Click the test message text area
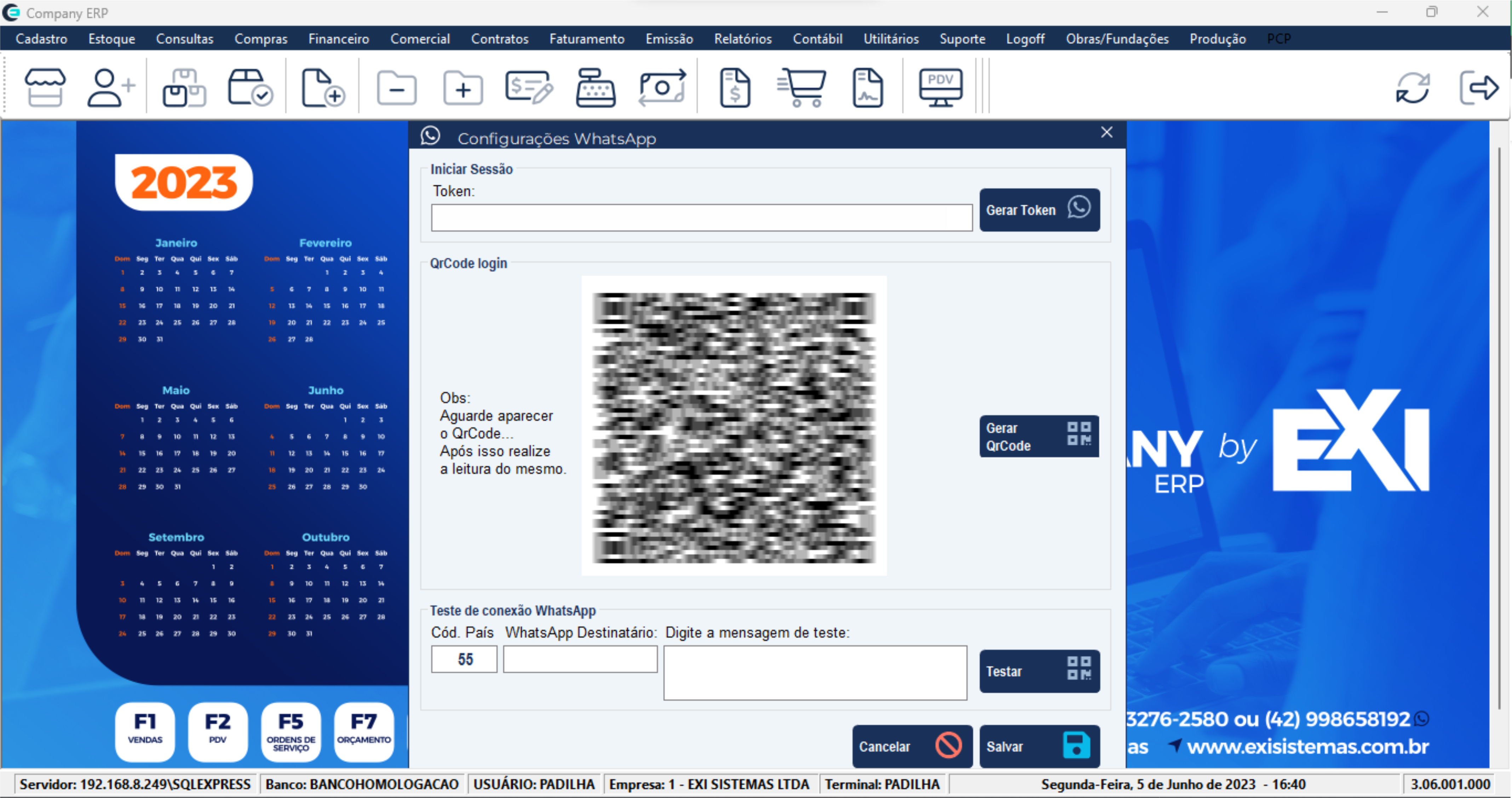 pos(815,673)
